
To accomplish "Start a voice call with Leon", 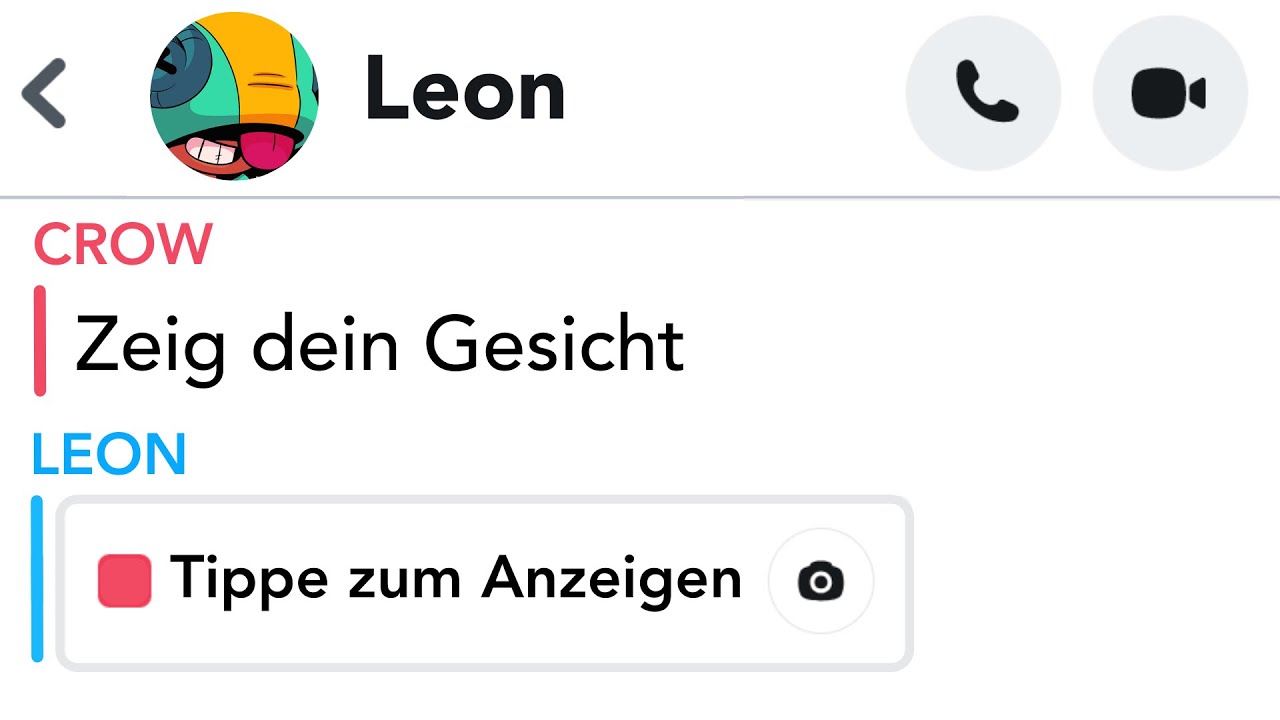I will (x=983, y=93).
